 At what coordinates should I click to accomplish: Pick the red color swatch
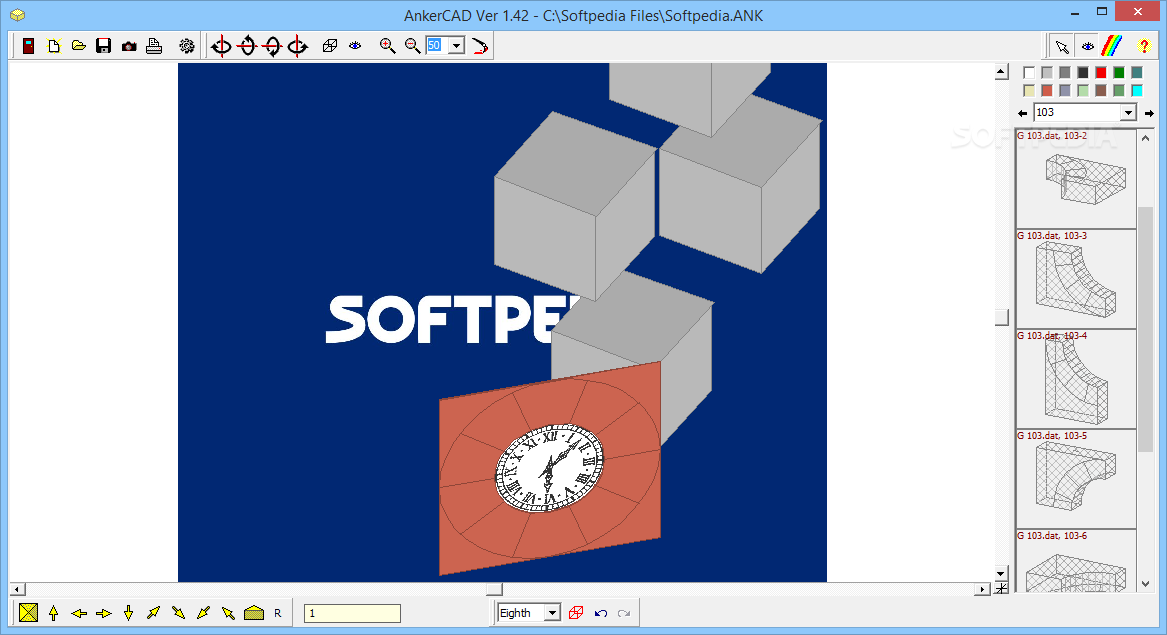1101,72
